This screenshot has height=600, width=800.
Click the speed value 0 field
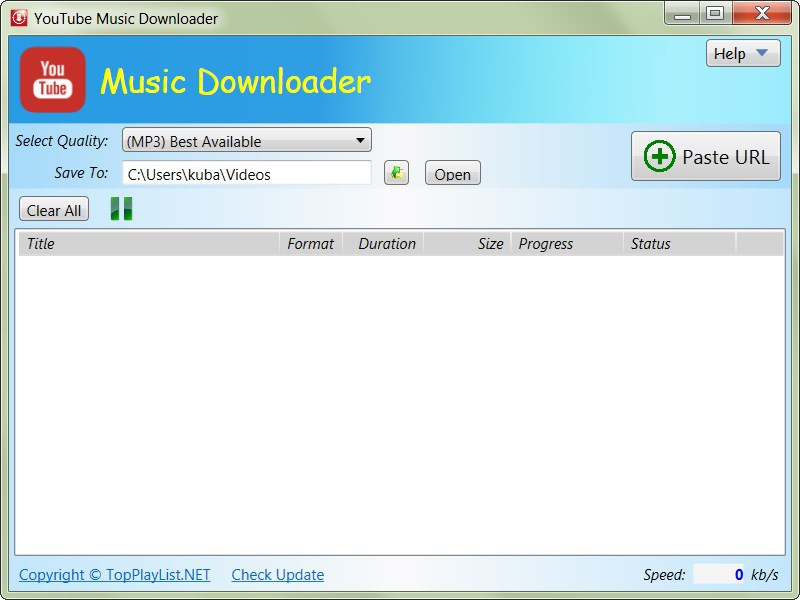tap(719, 574)
